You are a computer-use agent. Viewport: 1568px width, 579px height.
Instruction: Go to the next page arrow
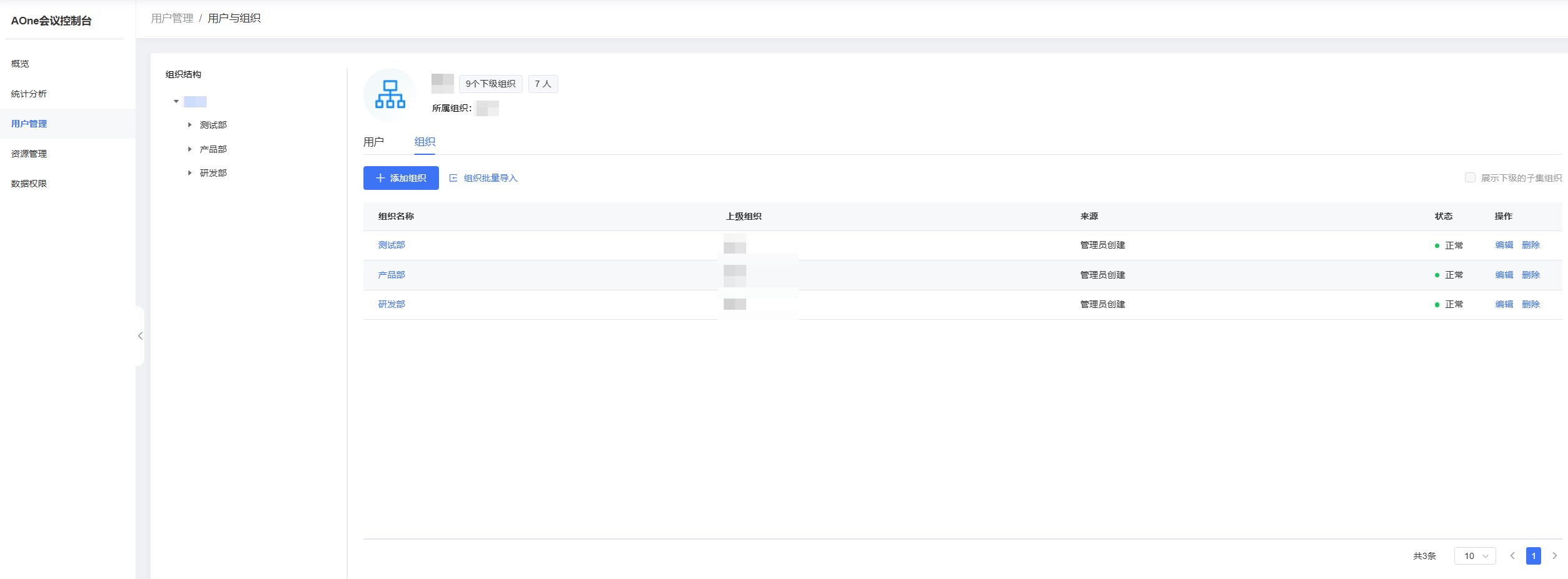(x=1554, y=556)
